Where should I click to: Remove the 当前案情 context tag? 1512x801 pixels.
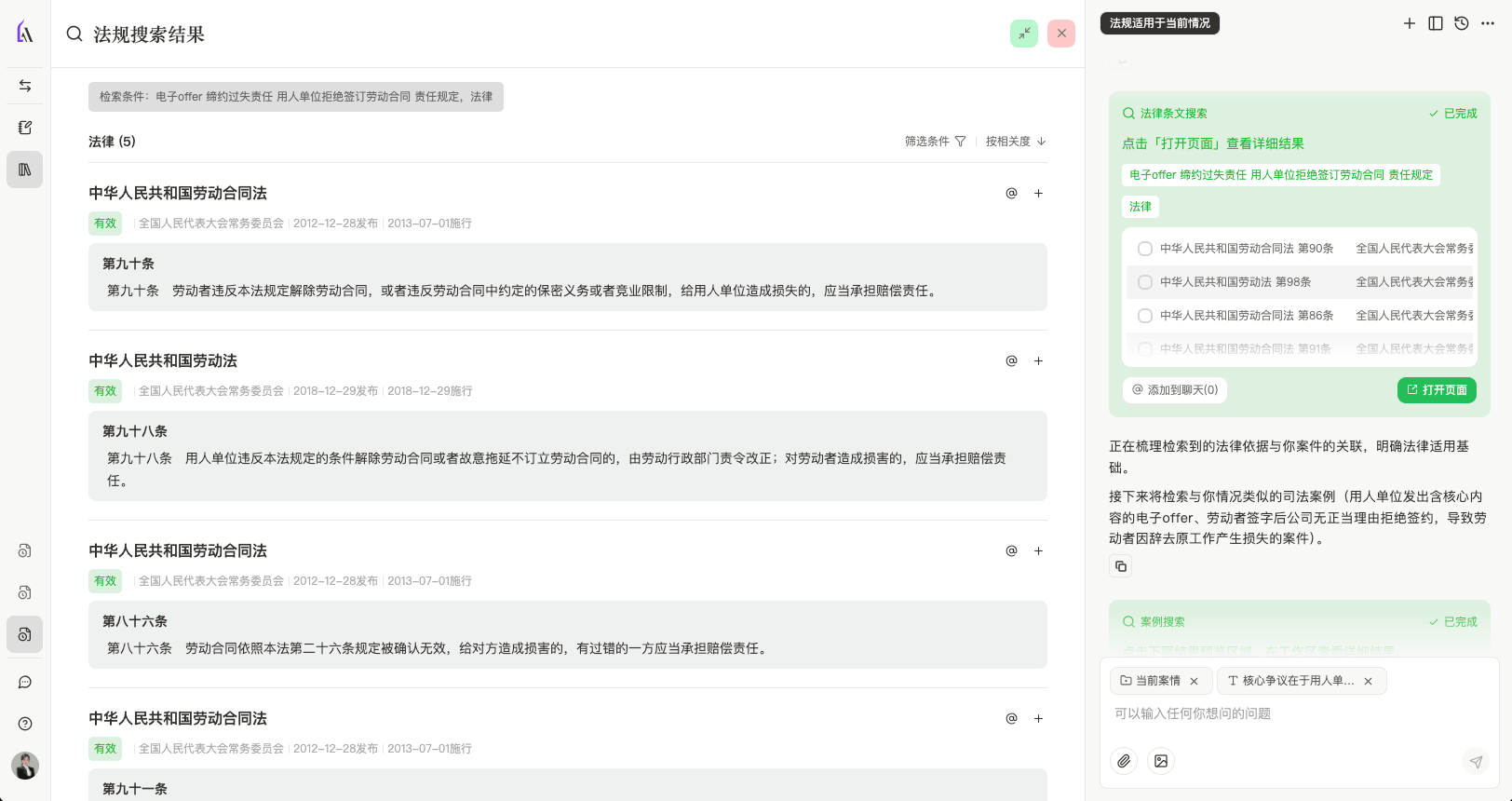coord(1195,681)
